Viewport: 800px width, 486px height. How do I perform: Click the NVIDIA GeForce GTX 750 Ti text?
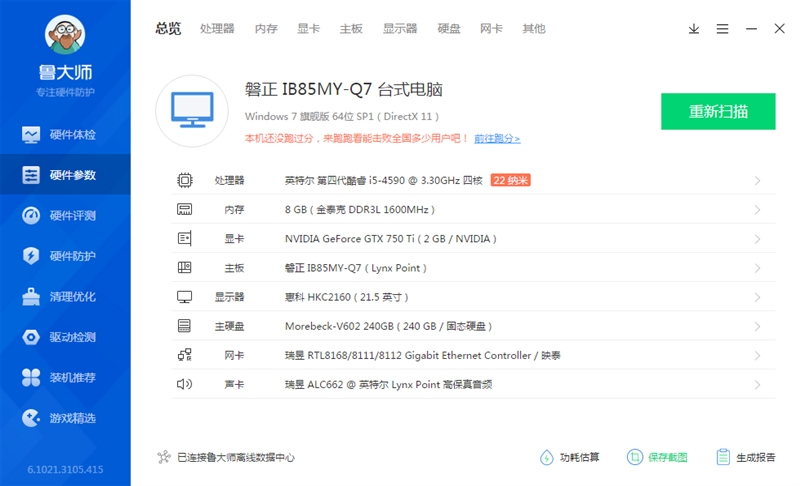pos(390,239)
